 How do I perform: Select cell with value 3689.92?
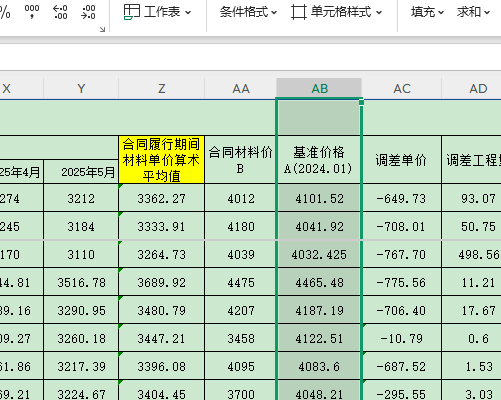[x=162, y=282]
